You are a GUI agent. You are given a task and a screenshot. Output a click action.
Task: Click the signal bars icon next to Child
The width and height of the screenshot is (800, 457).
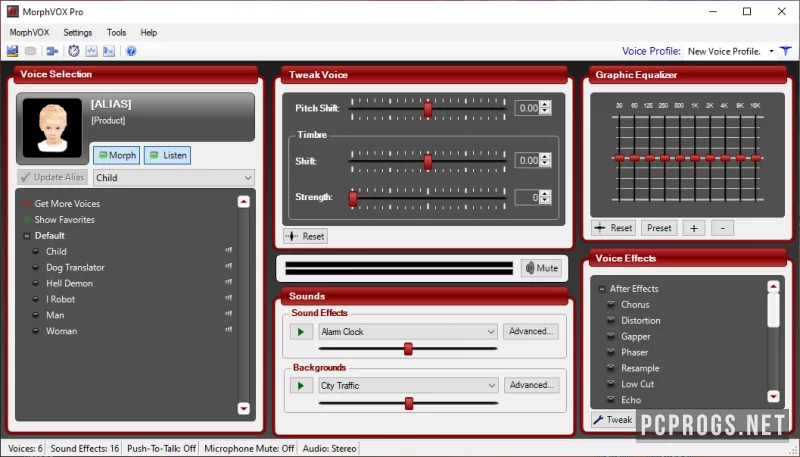[229, 250]
